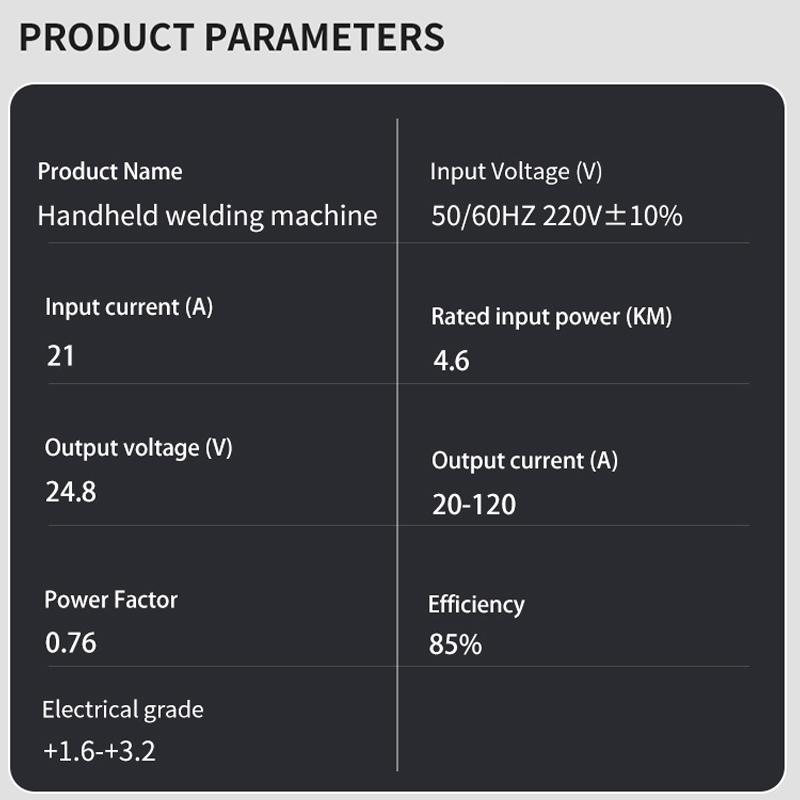Click the output current range 20-120
800x800 pixels.
474,504
